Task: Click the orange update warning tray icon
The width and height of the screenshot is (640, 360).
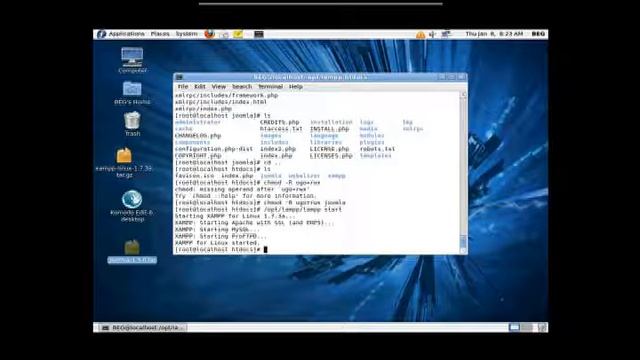Action: coord(420,35)
